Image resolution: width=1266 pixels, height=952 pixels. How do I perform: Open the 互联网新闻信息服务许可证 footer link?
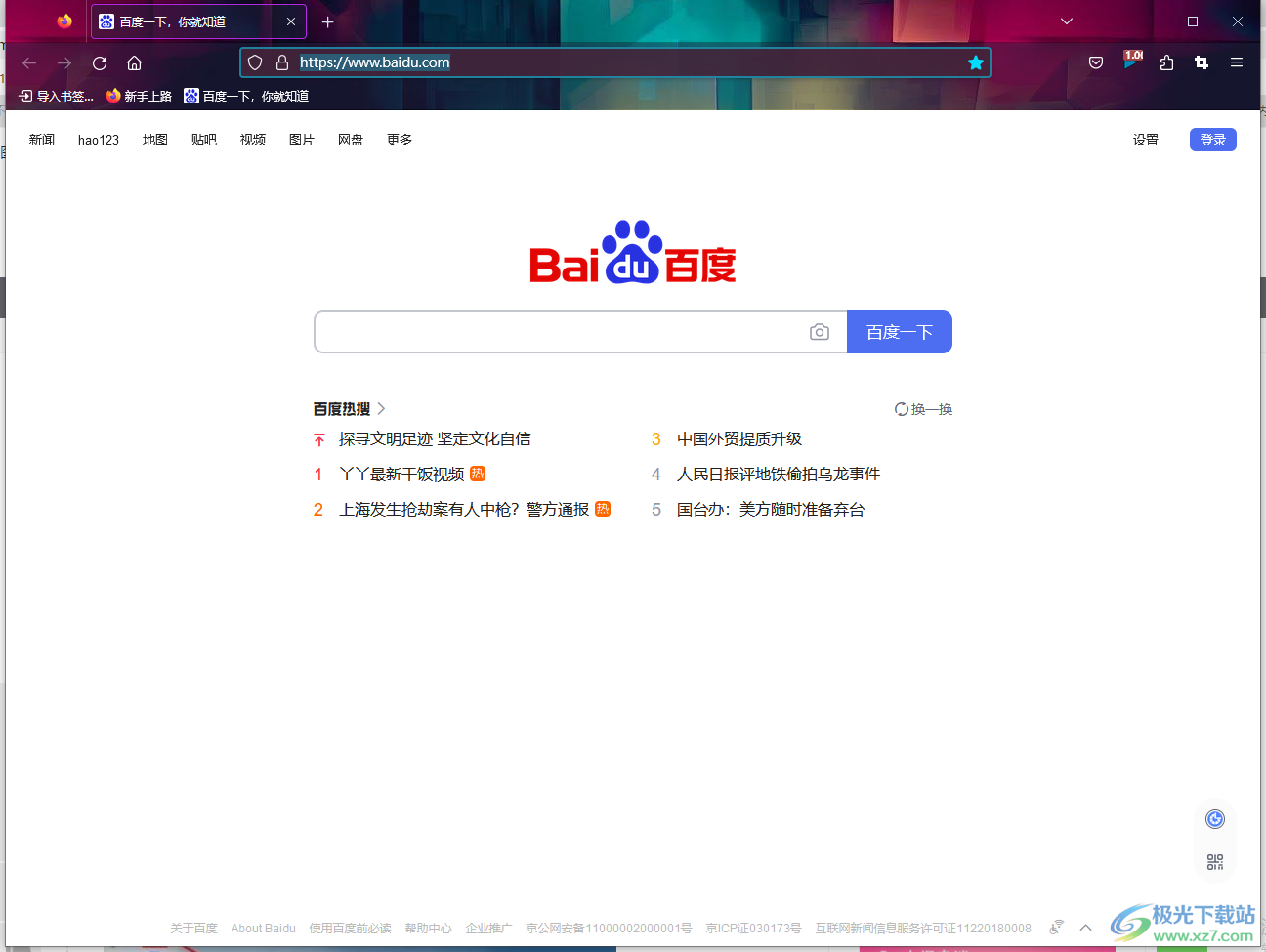pyautogui.click(x=923, y=929)
